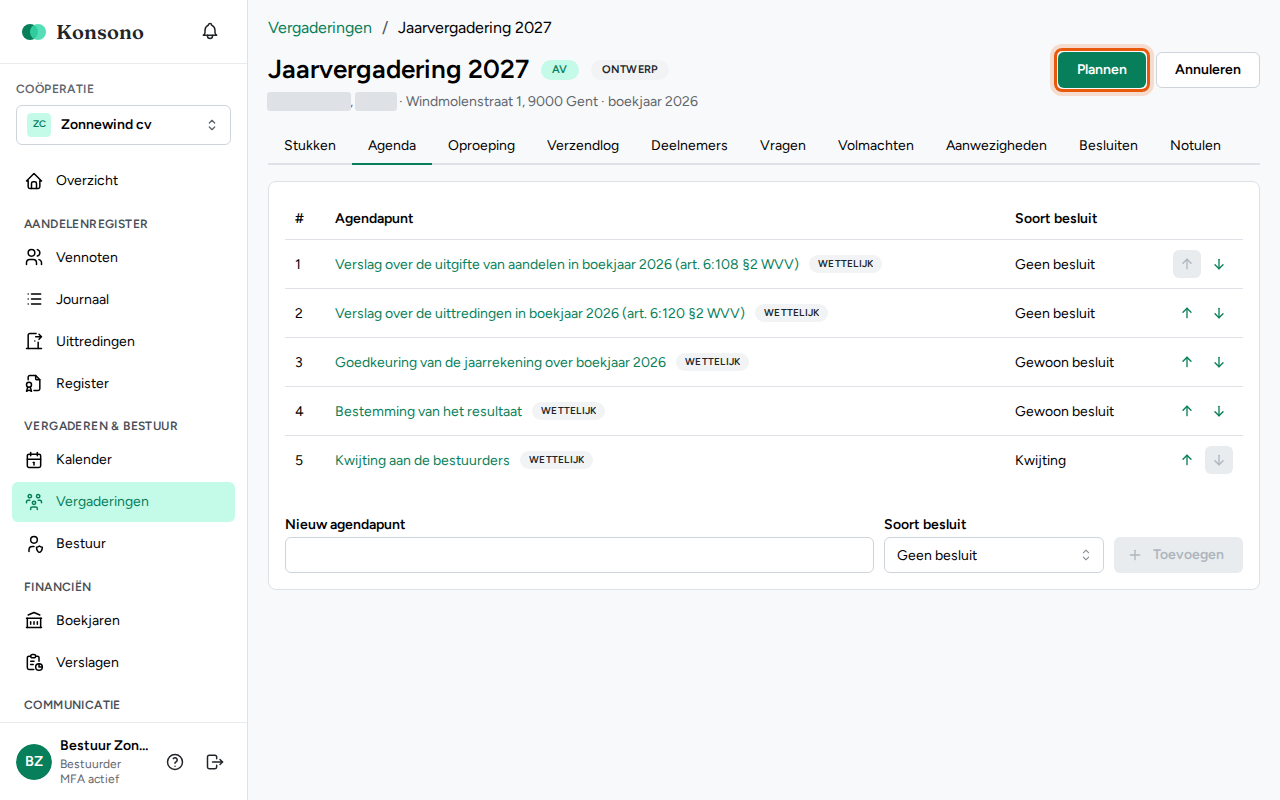Screen dimensions: 1280x800
Task: Open Goedkeuring van de jaarrekening item
Action: point(500,362)
